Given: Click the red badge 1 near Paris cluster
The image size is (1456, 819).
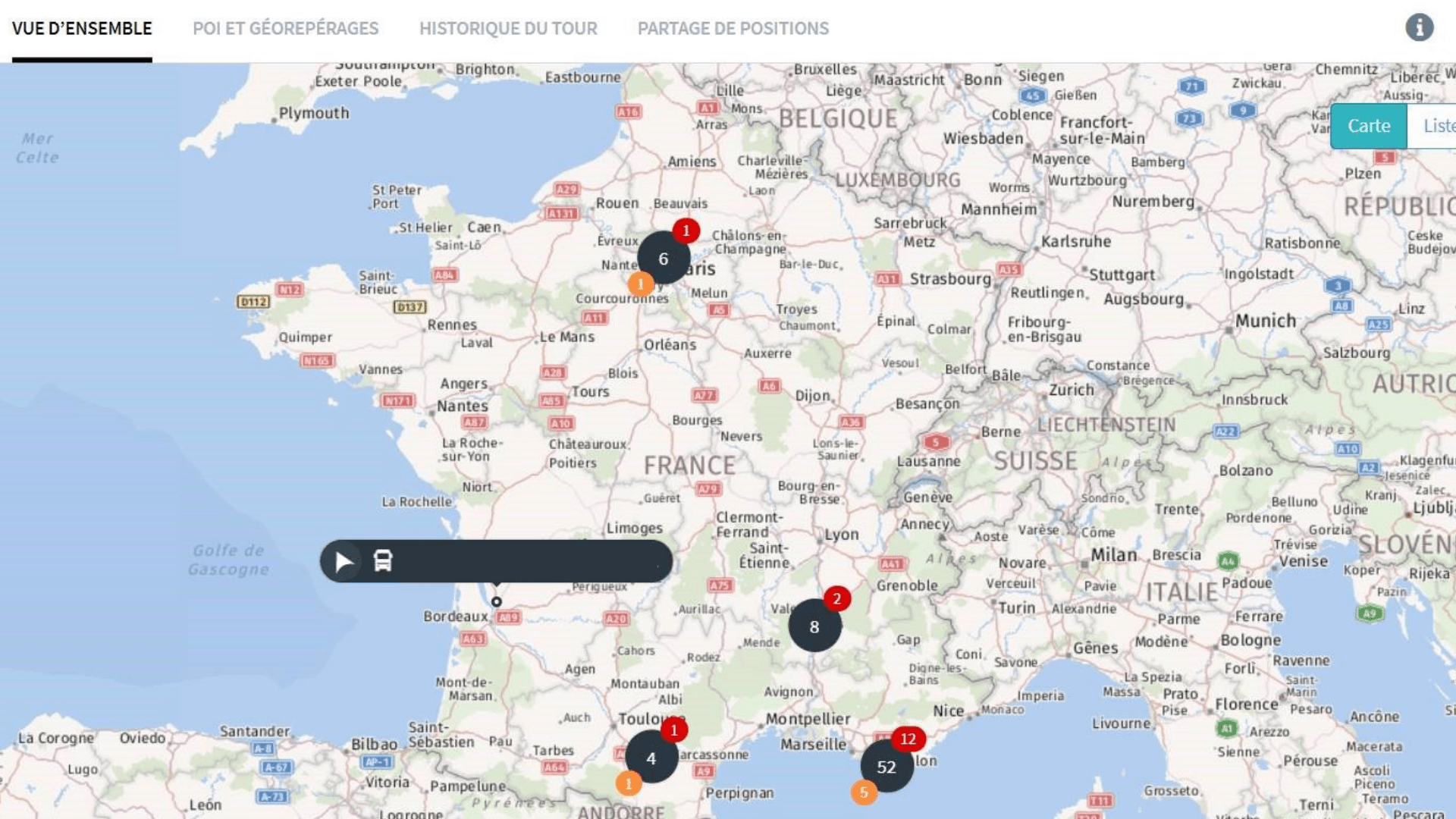Looking at the screenshot, I should click(x=686, y=231).
